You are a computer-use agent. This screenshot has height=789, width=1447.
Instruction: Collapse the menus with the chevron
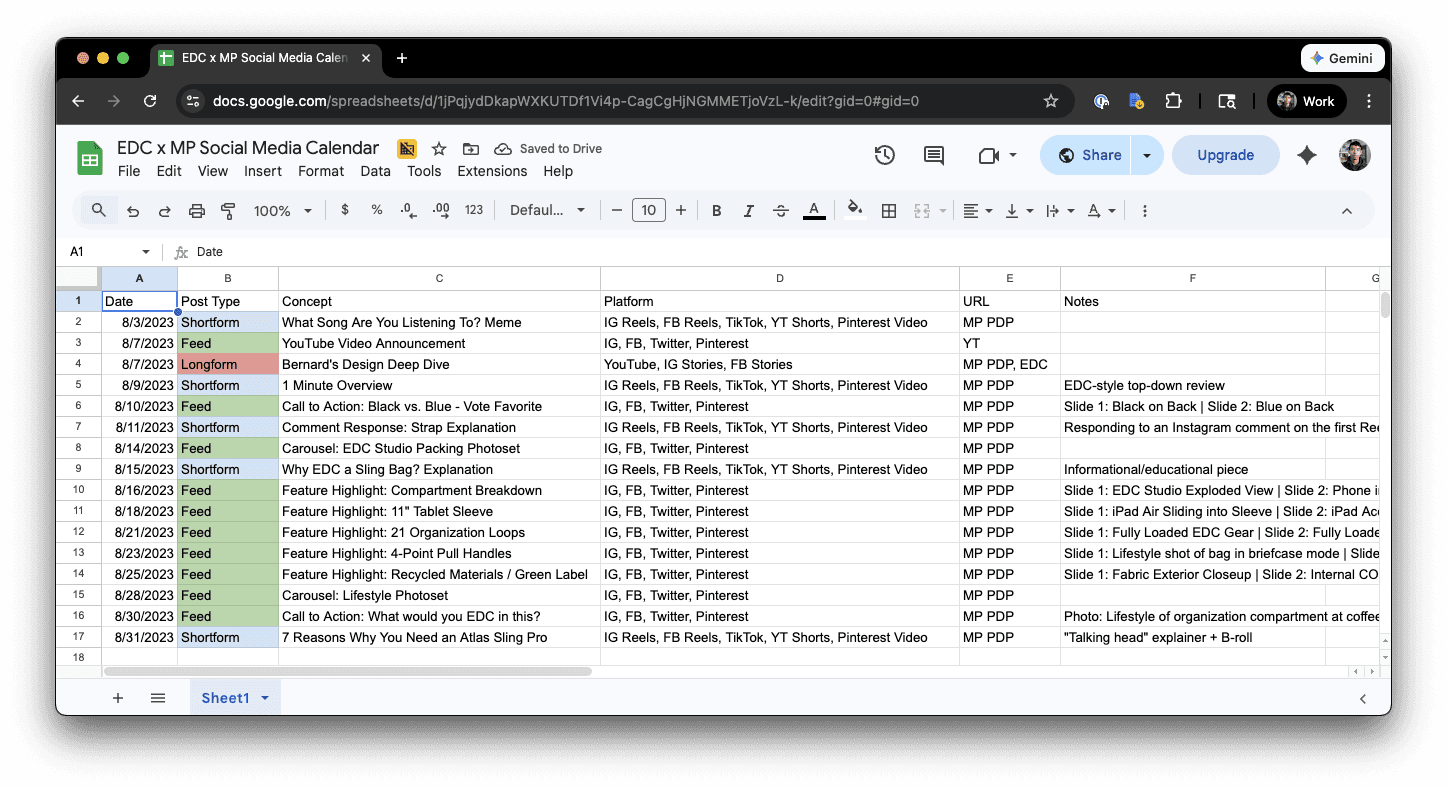1346,211
